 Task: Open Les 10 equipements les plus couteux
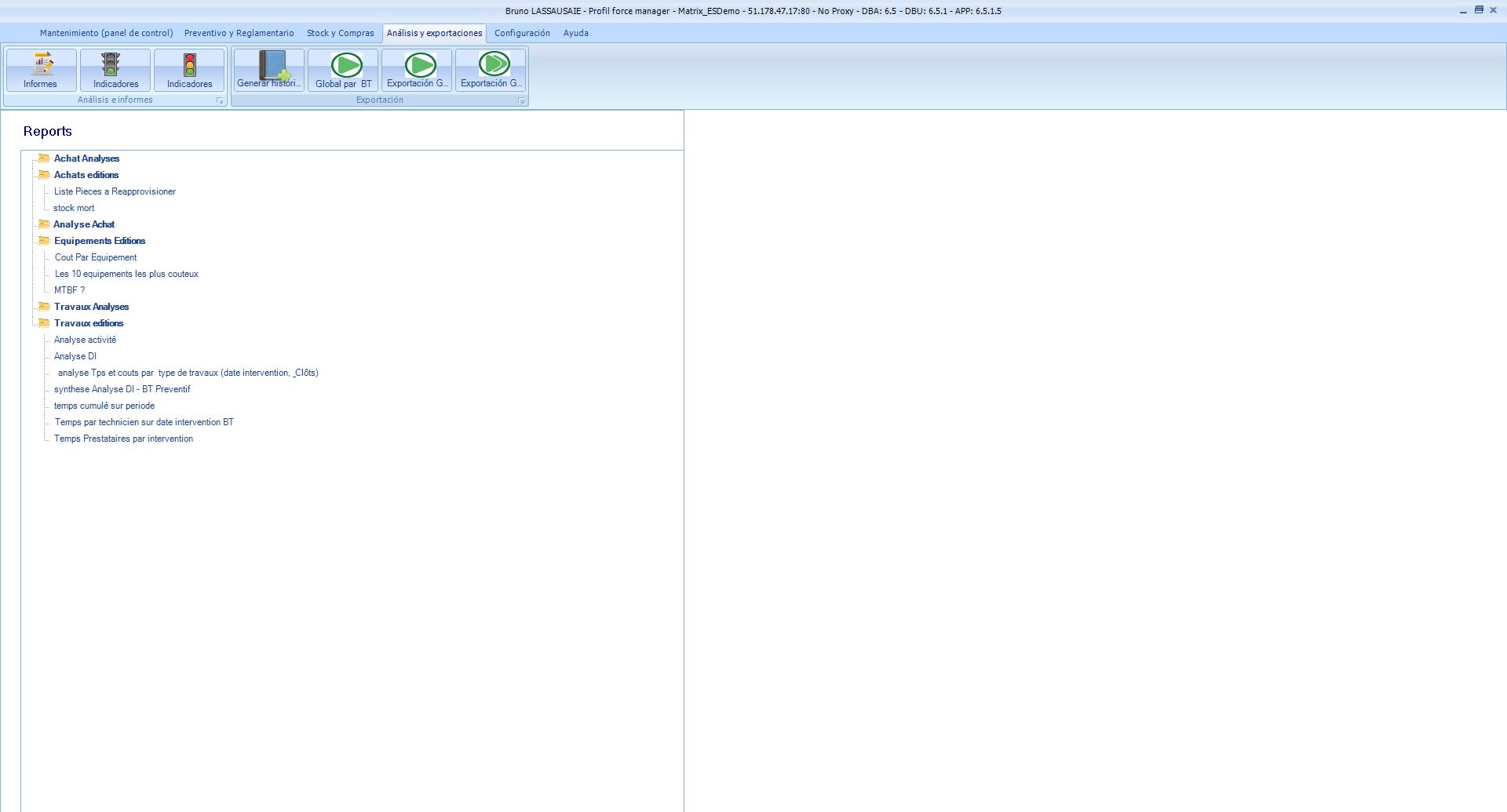(x=126, y=274)
